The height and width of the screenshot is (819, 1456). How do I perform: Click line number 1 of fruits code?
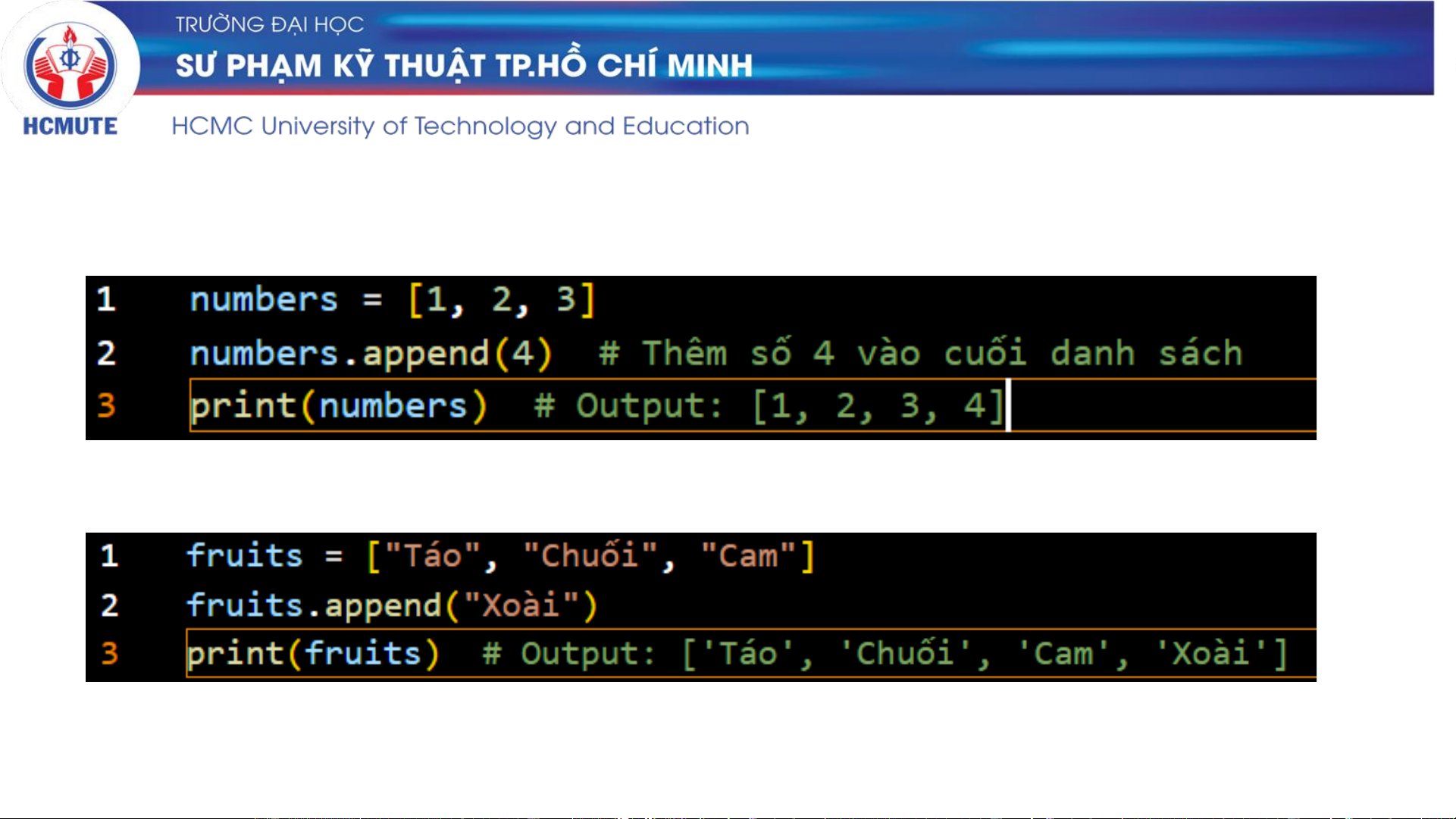109,555
